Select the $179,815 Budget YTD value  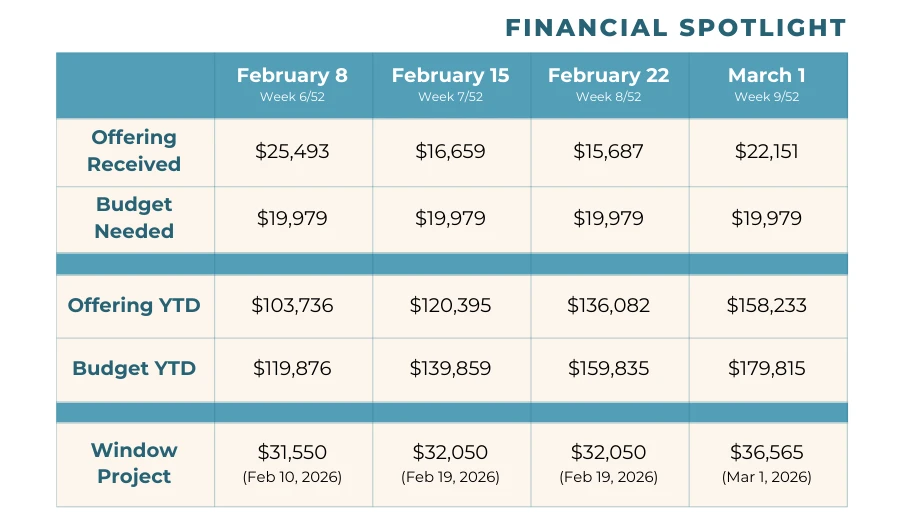pos(766,368)
